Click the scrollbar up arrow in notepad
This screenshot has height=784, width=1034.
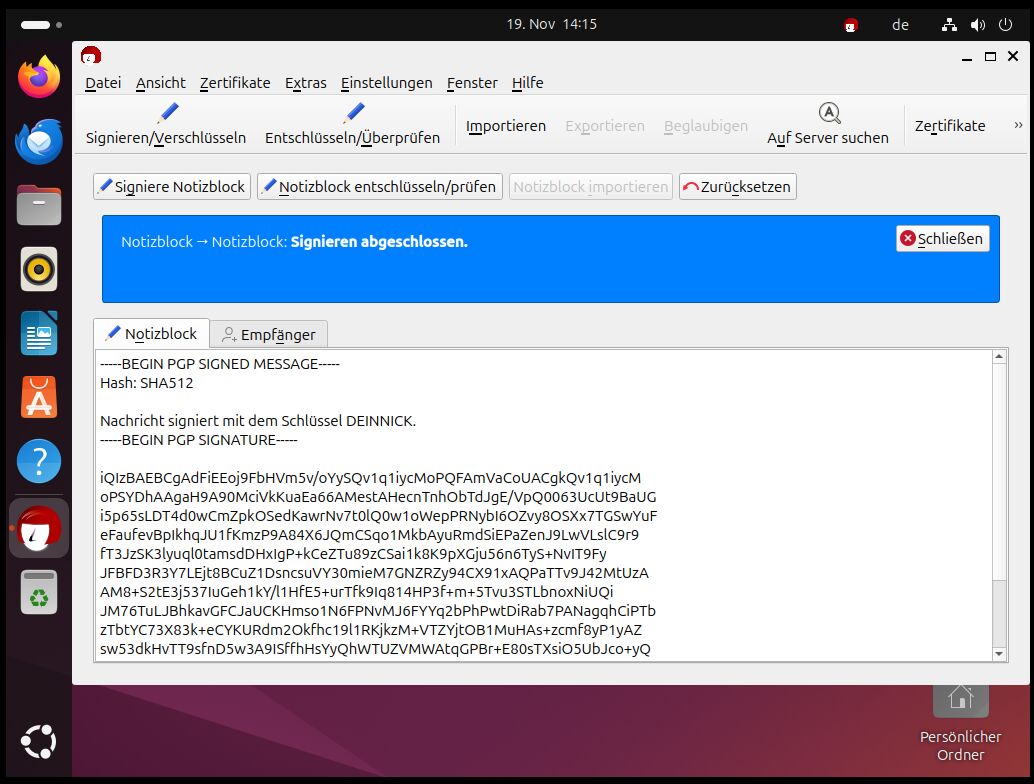998,357
